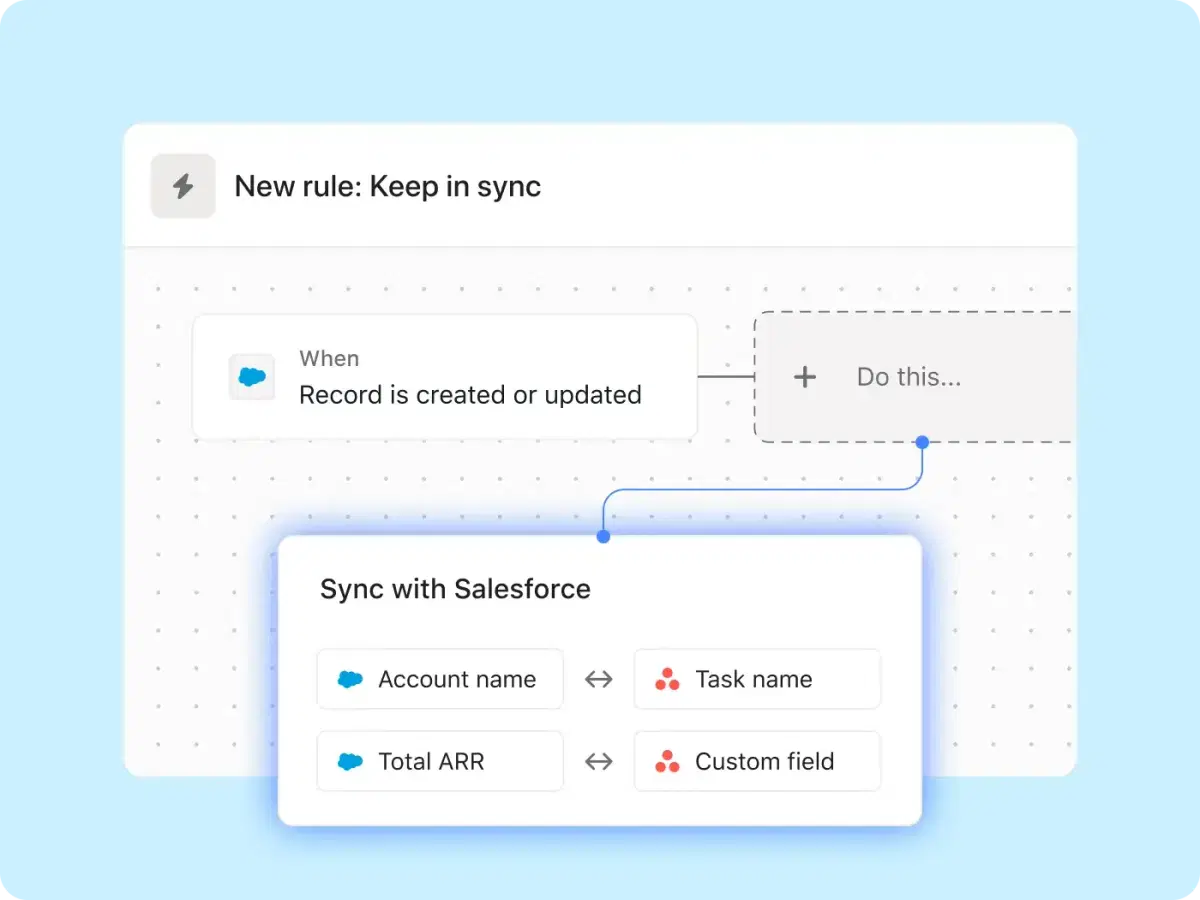Click Salesforce icon next to Total ARR
Viewport: 1200px width, 900px height.
350,761
